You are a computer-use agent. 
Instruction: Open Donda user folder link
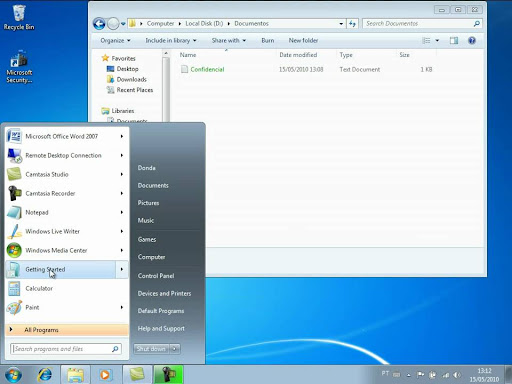click(x=147, y=168)
